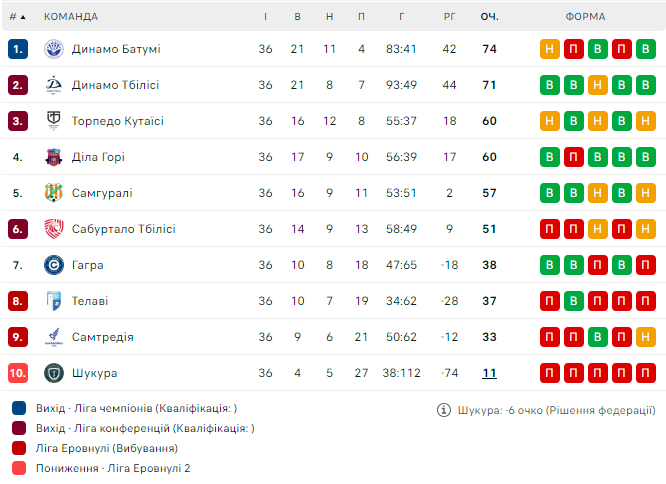Viewport: 666px width, 484px height.
Task: Click the Gagra club crest icon
Action: (x=54, y=265)
